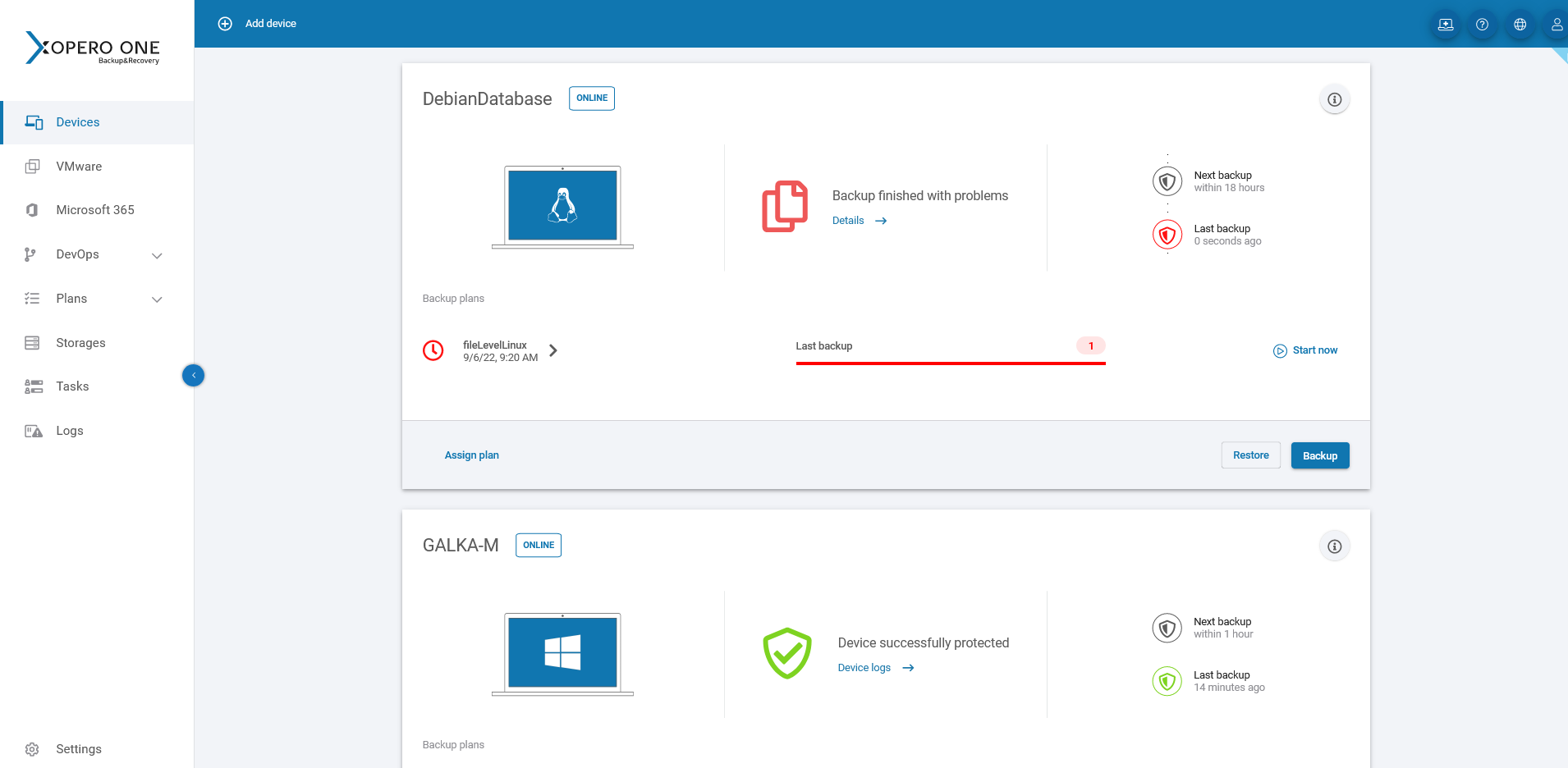Open GALKA-M info icon

(1335, 546)
